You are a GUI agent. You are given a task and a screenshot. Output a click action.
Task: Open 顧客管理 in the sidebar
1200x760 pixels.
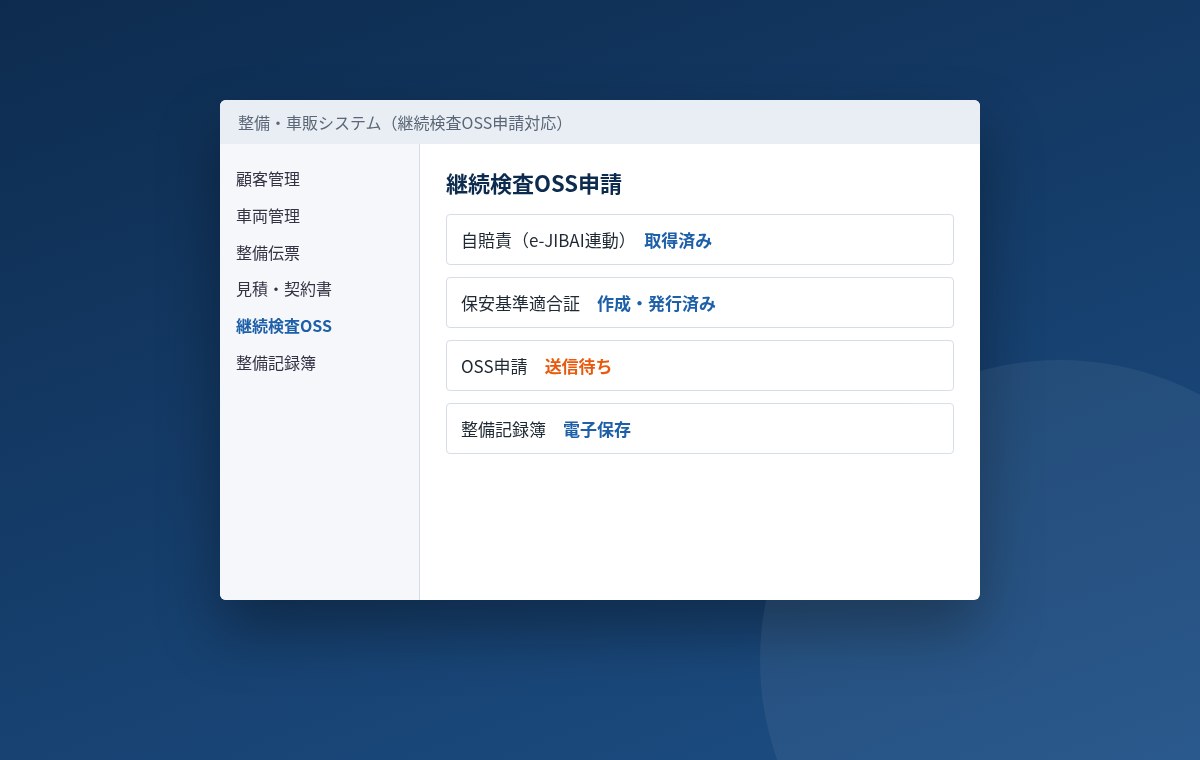pos(268,180)
